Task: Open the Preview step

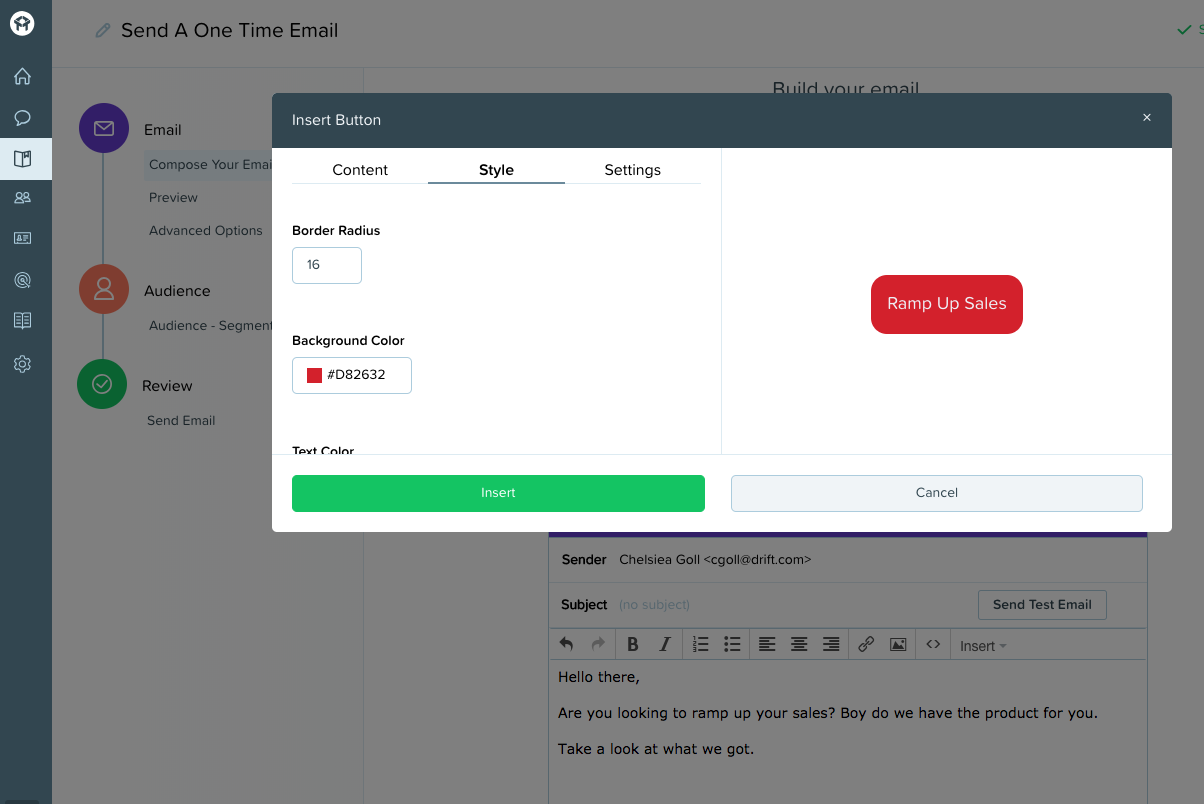Action: [x=173, y=197]
